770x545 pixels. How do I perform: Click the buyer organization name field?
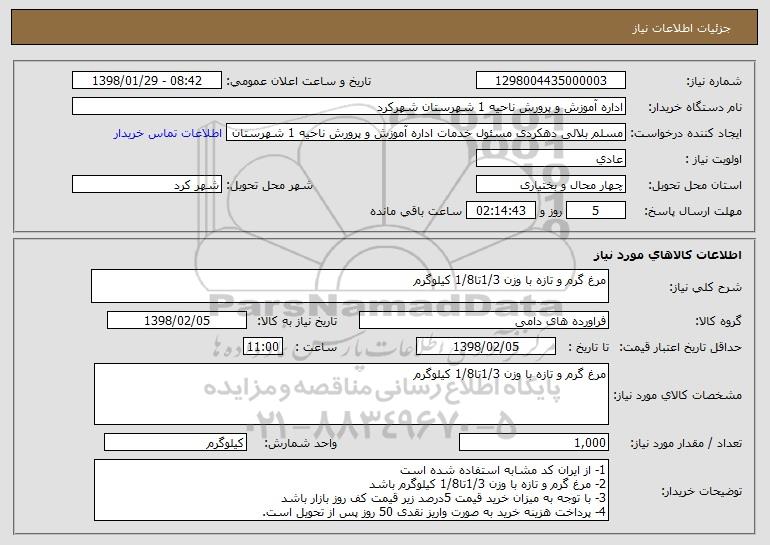click(349, 107)
